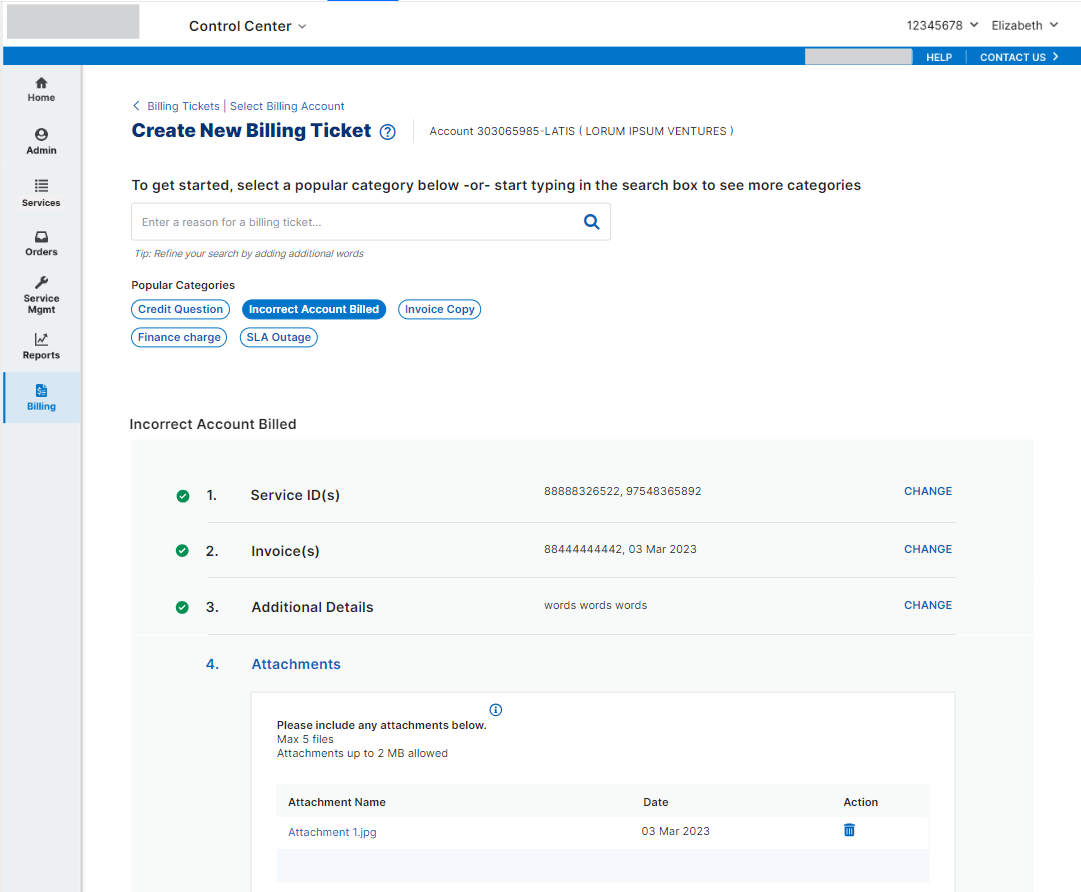The width and height of the screenshot is (1081, 892).
Task: Choose the SLA Outage category
Action: [278, 337]
